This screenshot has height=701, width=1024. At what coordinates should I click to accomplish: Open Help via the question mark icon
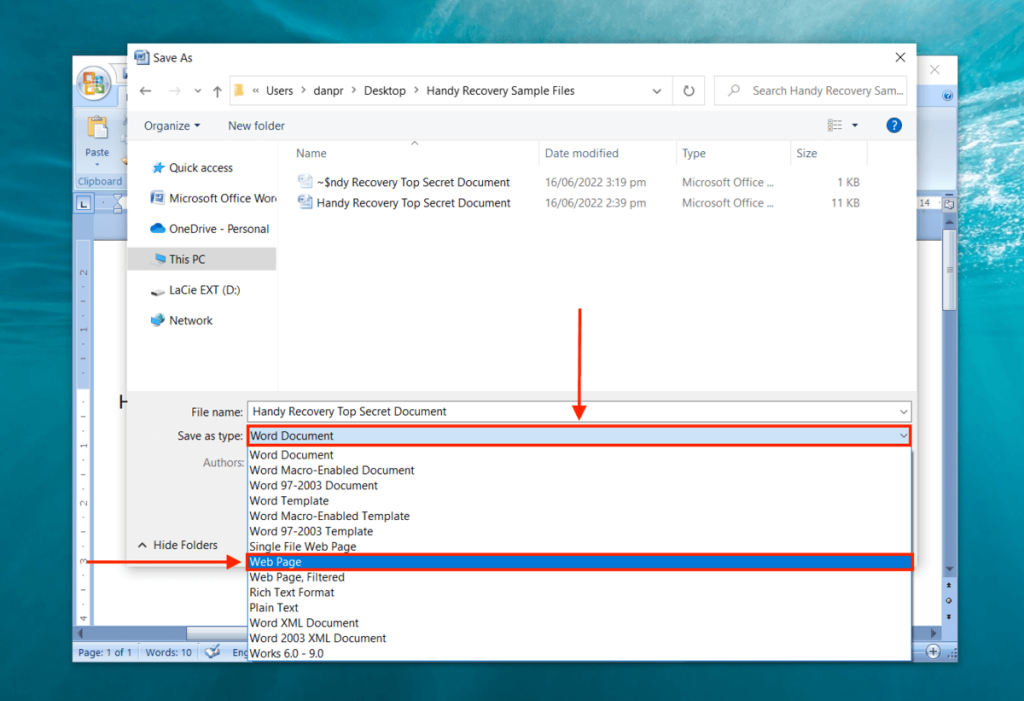tap(893, 125)
